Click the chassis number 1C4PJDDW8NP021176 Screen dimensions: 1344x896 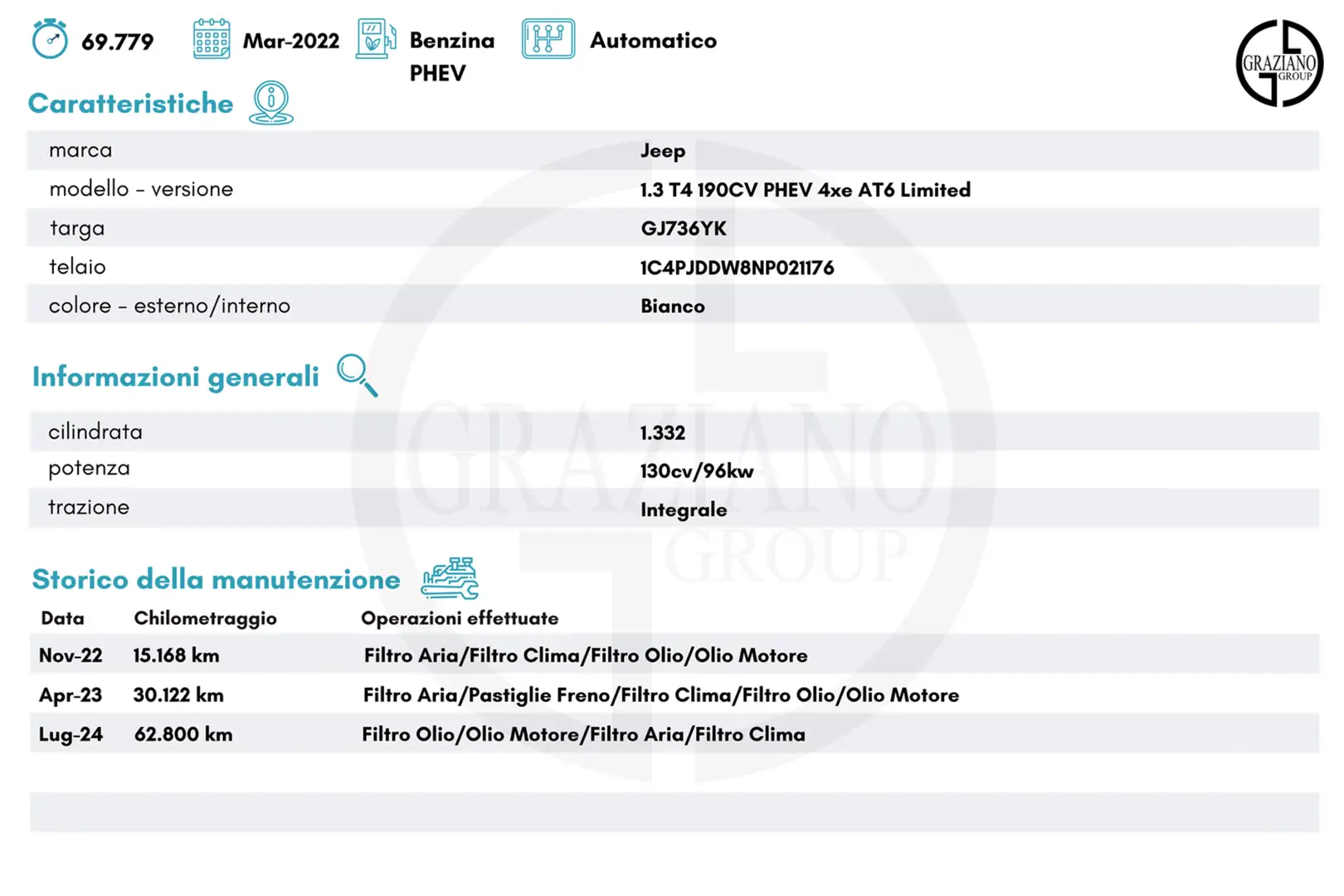[x=737, y=268]
